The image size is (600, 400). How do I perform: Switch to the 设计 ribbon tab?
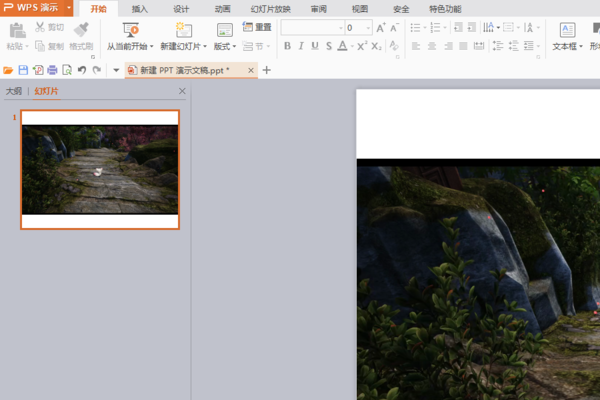click(x=181, y=9)
